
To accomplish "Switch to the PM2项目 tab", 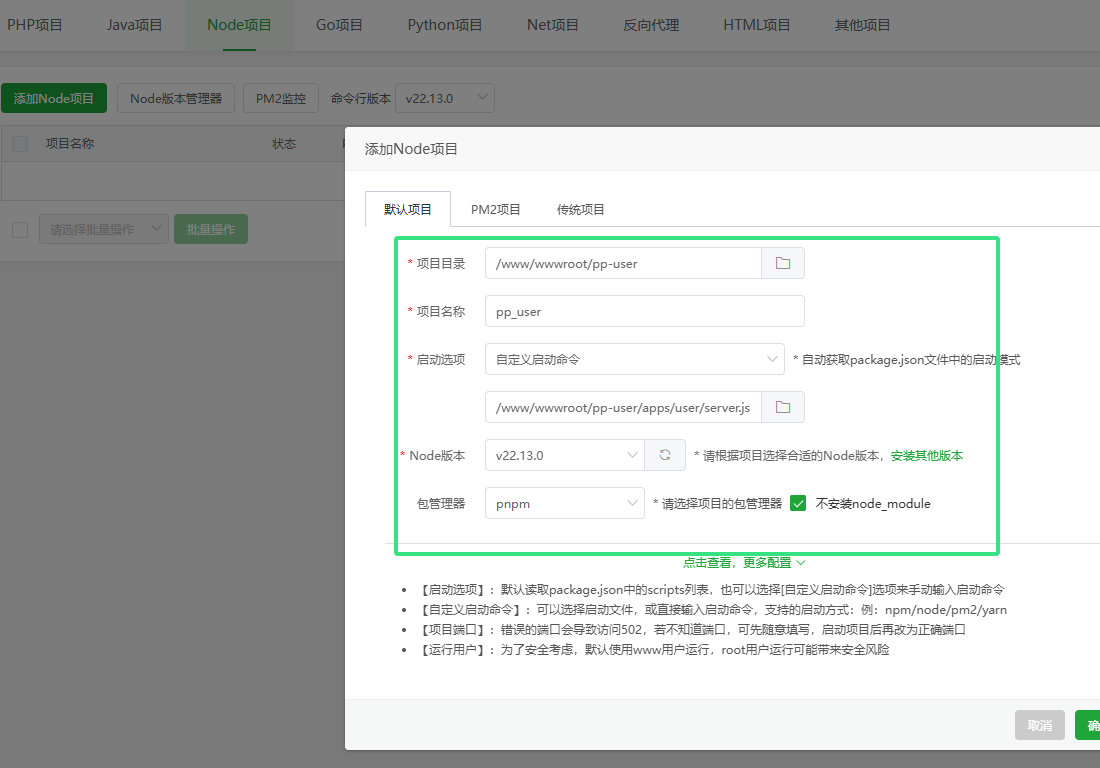I will point(495,210).
